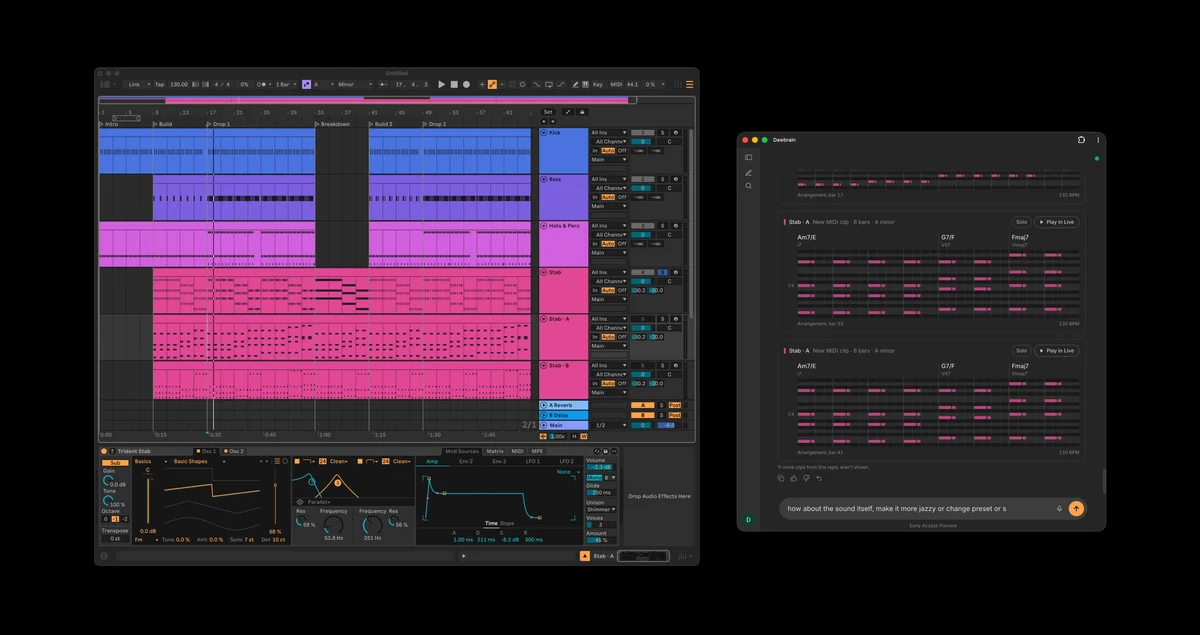Screen dimensions: 1200x635
Task: Open the Shimmer unison dropdown
Action: pos(601,510)
